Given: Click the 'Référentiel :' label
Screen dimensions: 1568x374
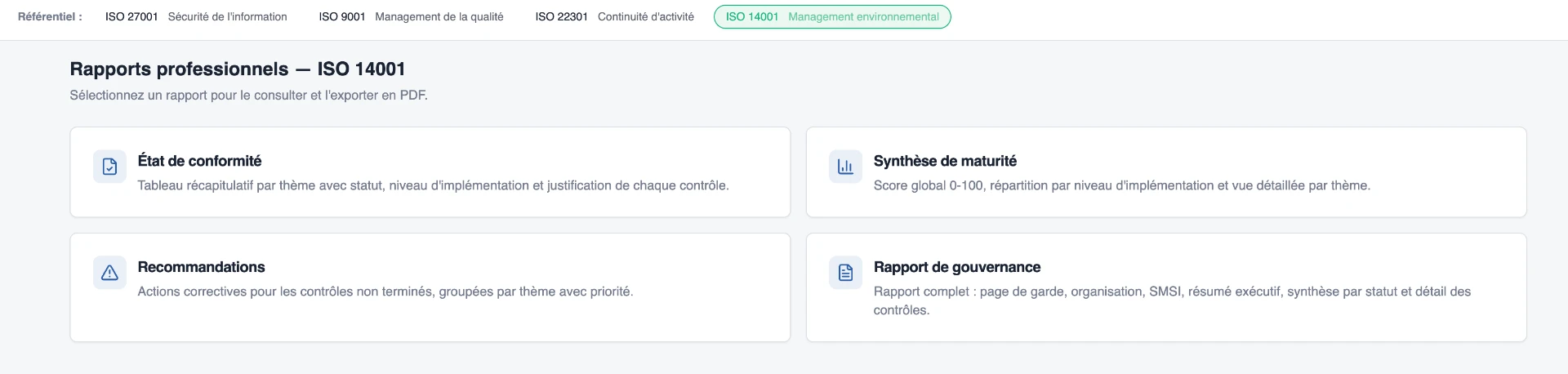Looking at the screenshot, I should pos(50,16).
